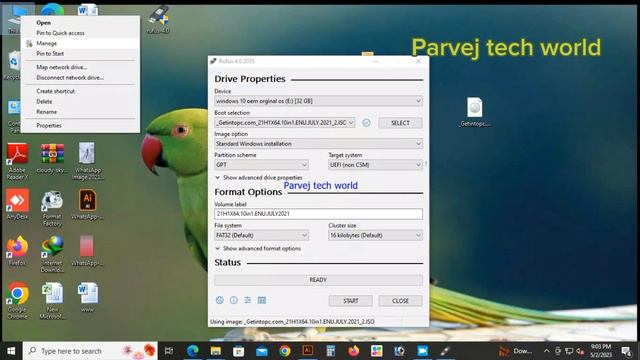This screenshot has width=640, height=360.
Task: Launch Google Chrome desktop shortcut
Action: coord(17,300)
